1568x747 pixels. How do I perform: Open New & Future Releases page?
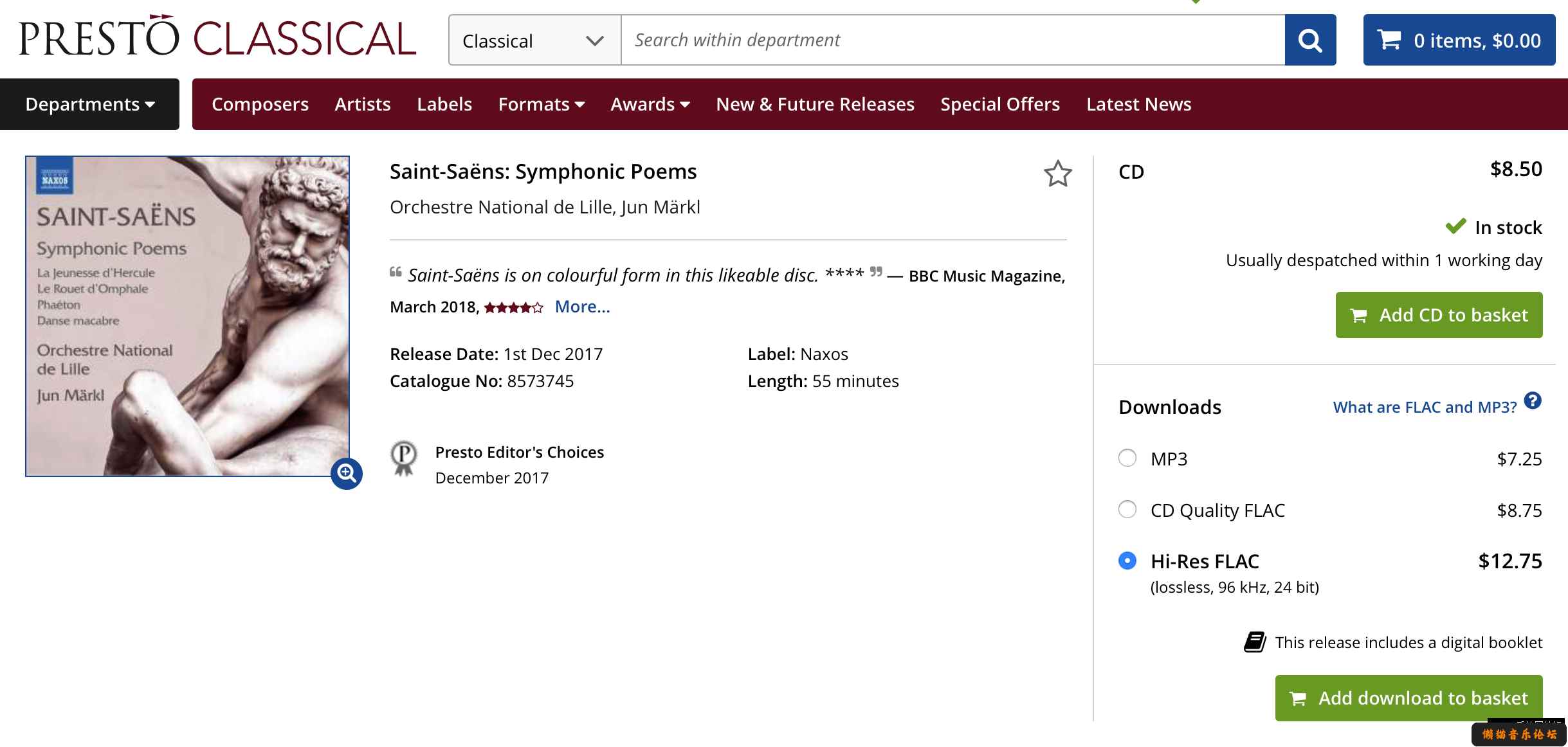[x=815, y=104]
